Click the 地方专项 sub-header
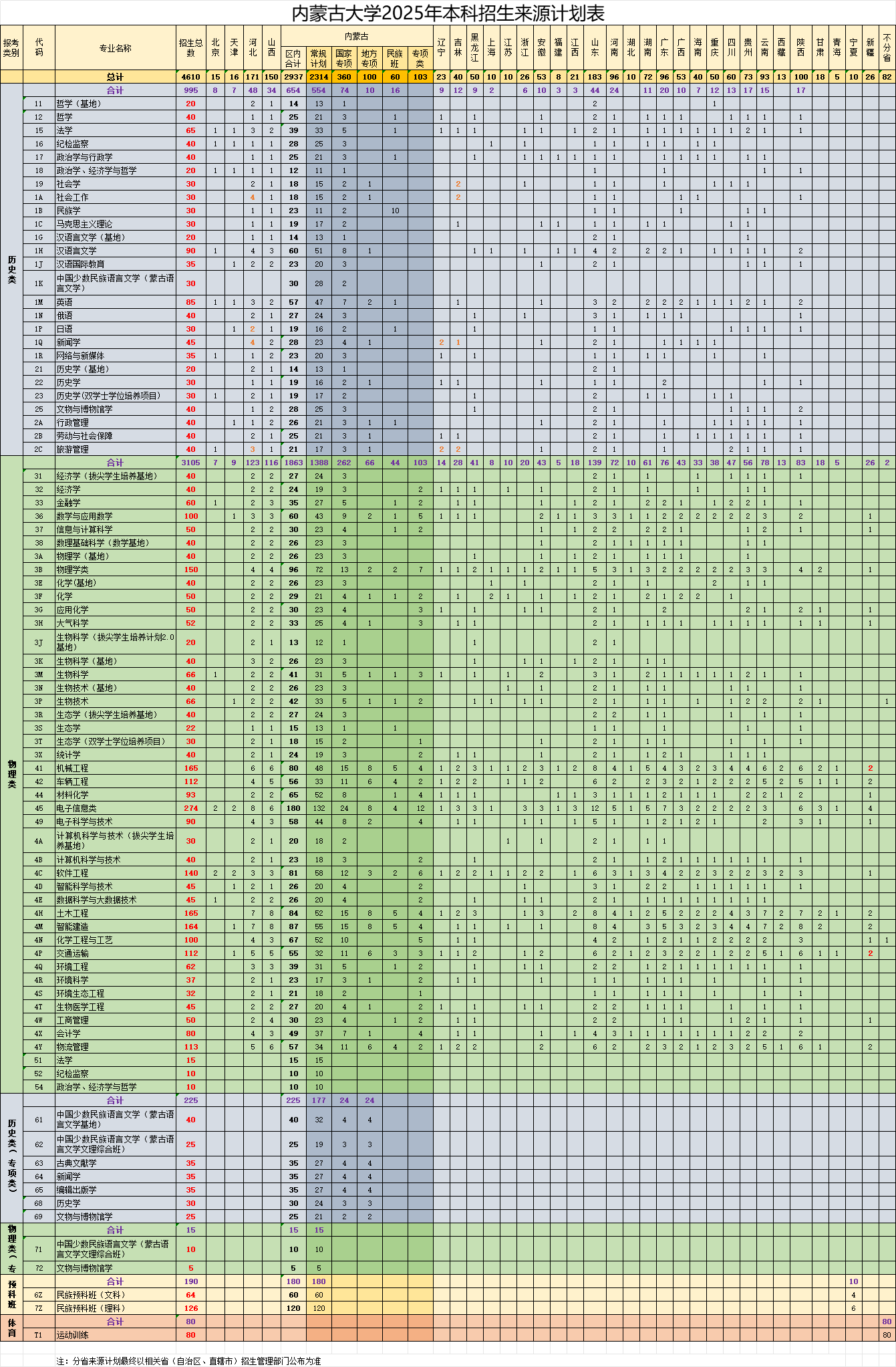 click(369, 59)
